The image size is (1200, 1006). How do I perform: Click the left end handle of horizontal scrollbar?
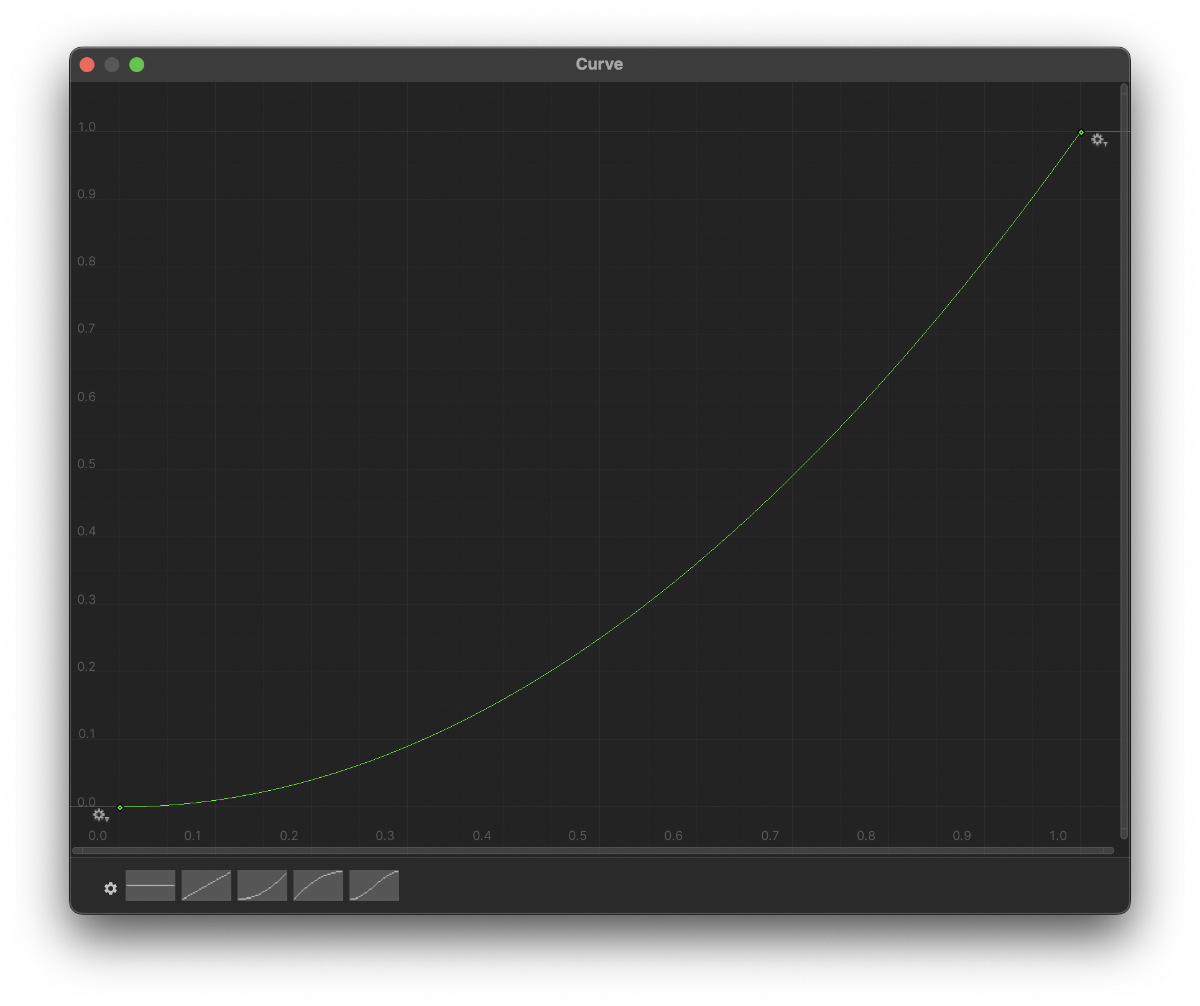click(x=76, y=851)
